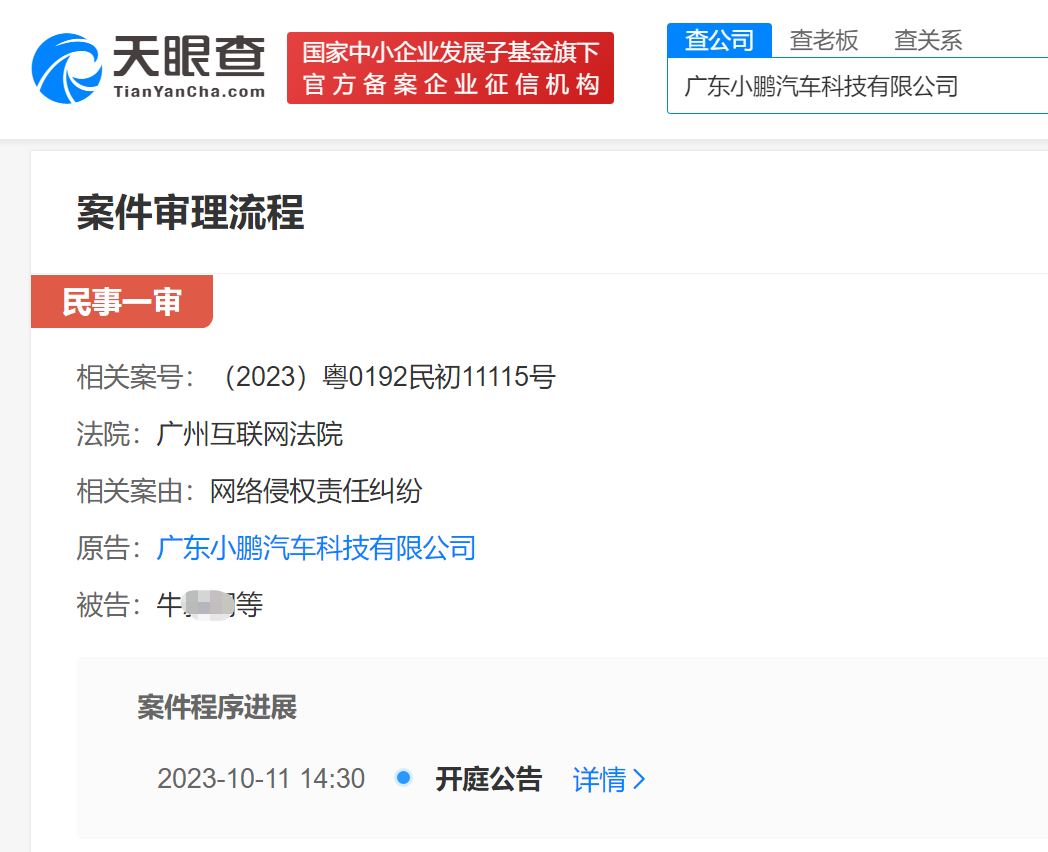Click the 案件程序进展 section header
Viewport: 1048px width, 852px height.
(217, 706)
